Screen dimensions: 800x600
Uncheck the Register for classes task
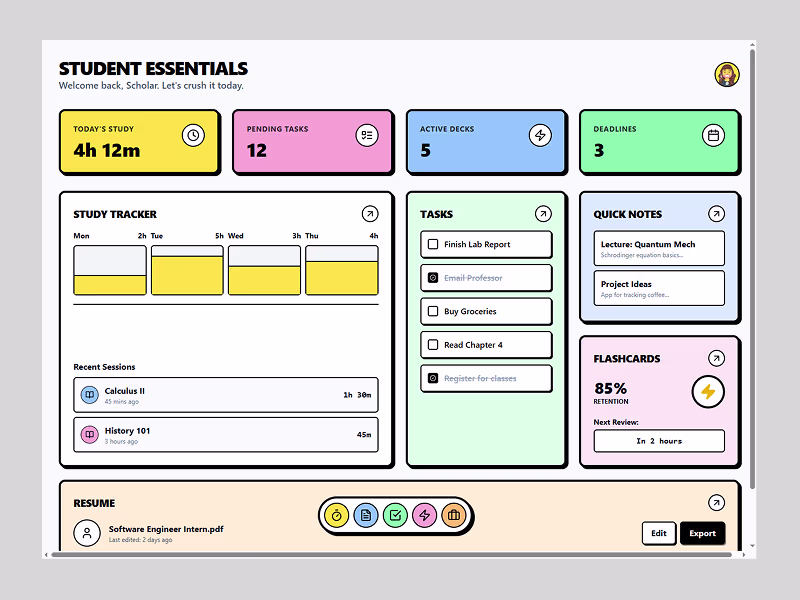pos(433,379)
